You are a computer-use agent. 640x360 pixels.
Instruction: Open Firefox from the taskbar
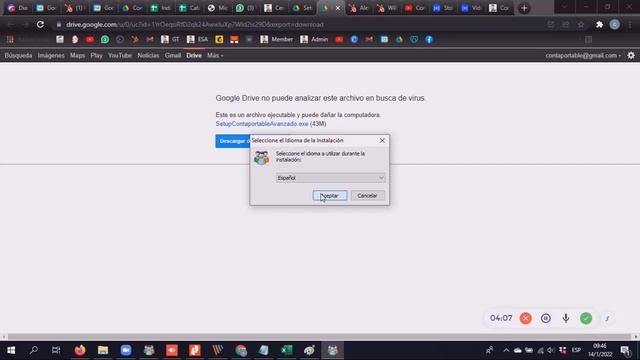click(x=80, y=350)
